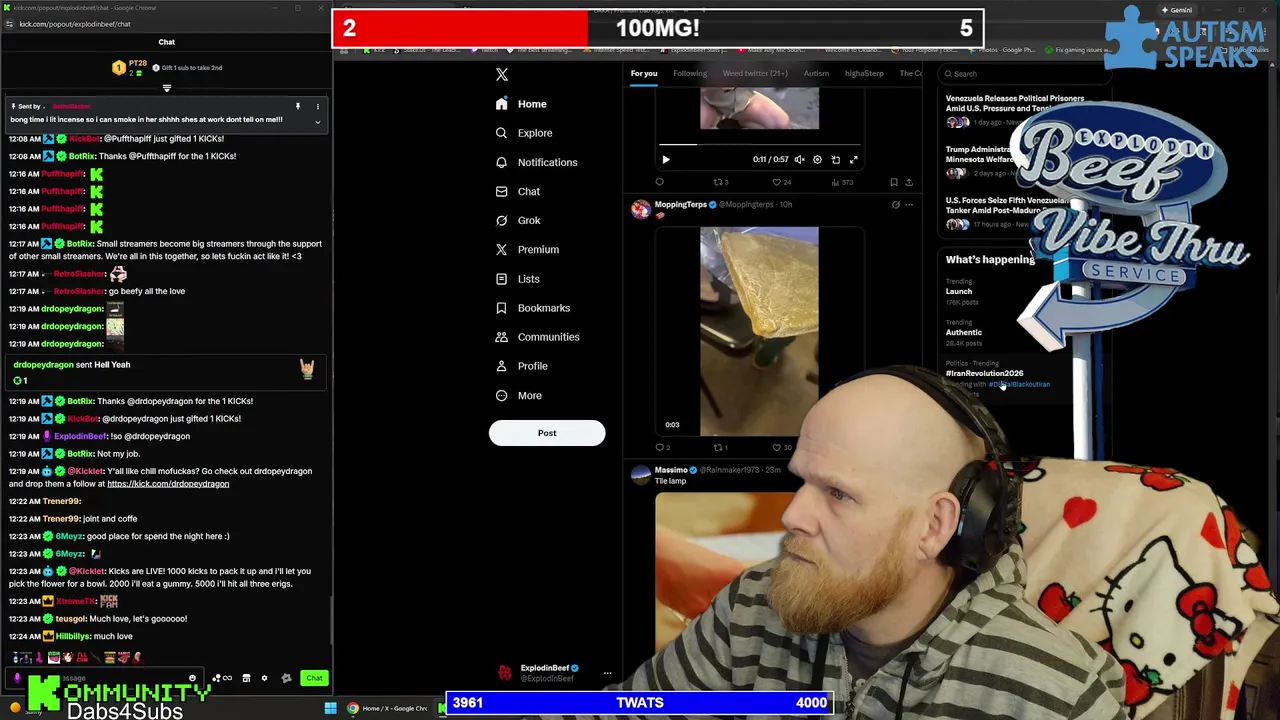
Task: Open the Authentic trending topic
Action: tap(964, 332)
